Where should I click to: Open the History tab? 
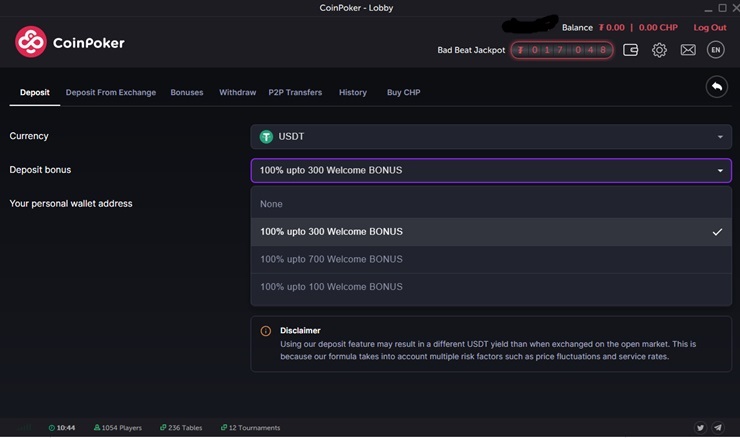[x=353, y=93]
